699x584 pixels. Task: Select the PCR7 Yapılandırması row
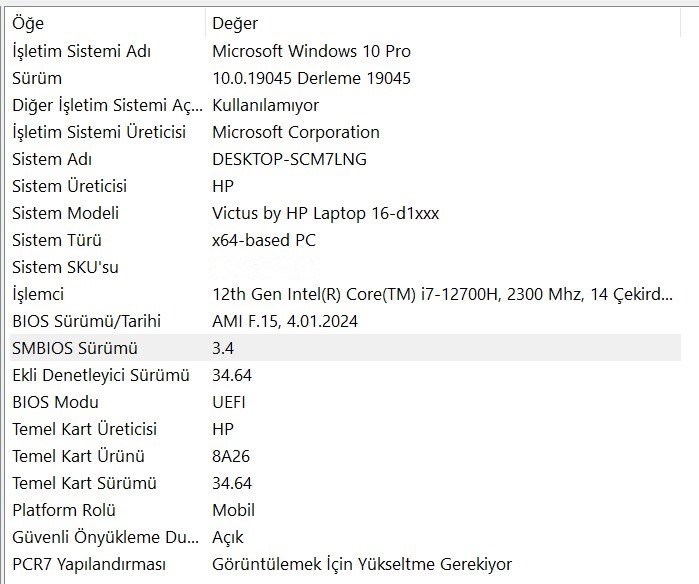click(88, 564)
